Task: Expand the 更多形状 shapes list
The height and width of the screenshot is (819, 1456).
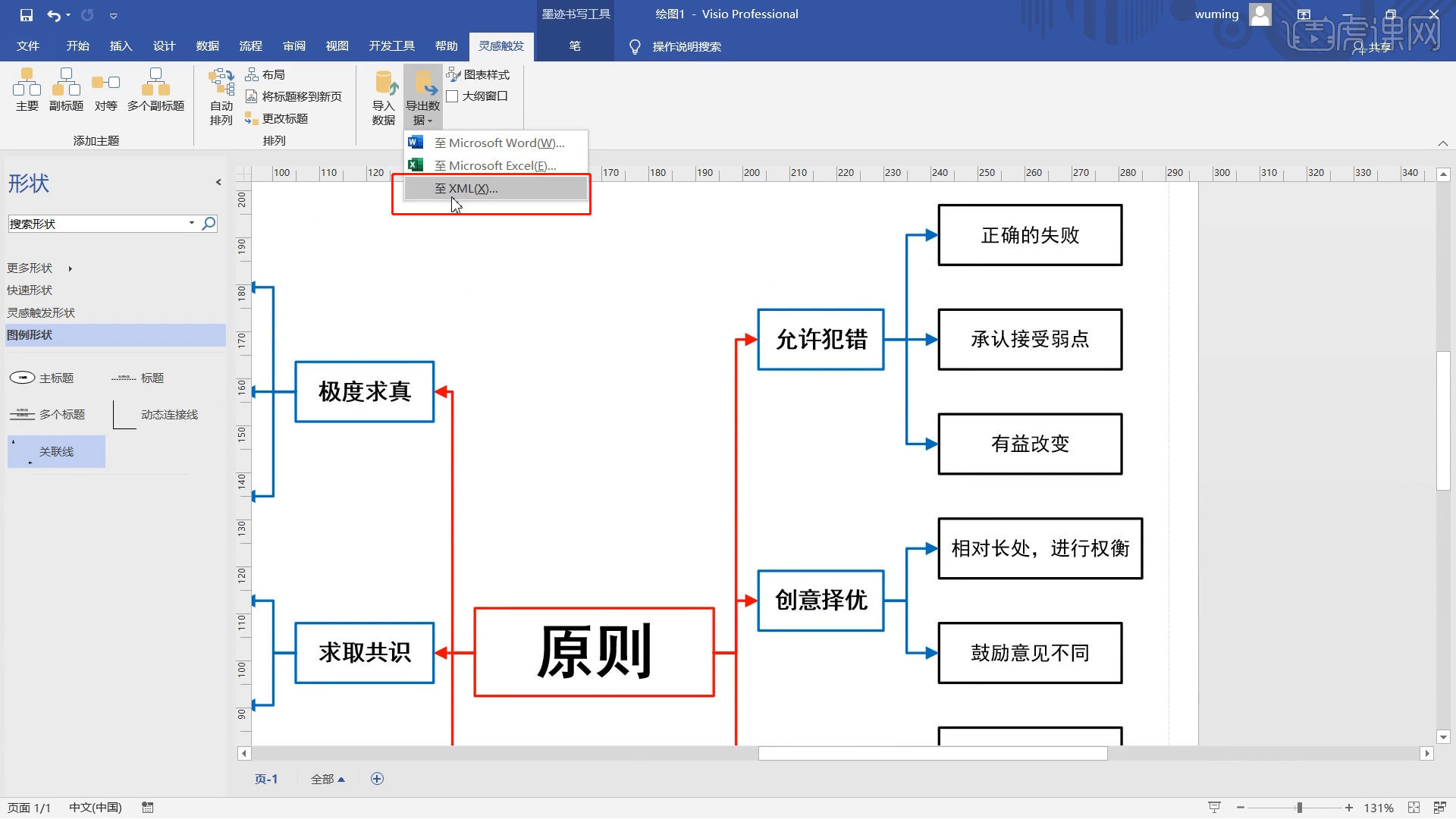Action: [29, 268]
